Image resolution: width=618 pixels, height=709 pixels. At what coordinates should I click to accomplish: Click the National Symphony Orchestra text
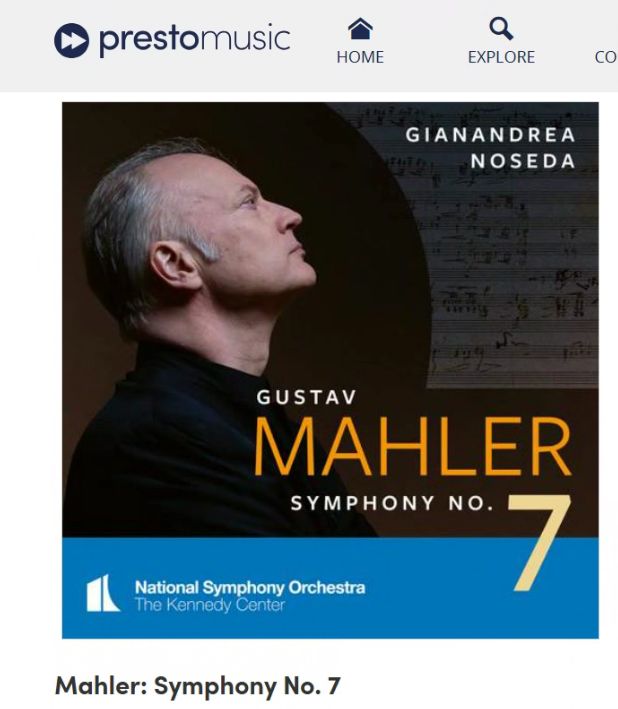(x=249, y=587)
